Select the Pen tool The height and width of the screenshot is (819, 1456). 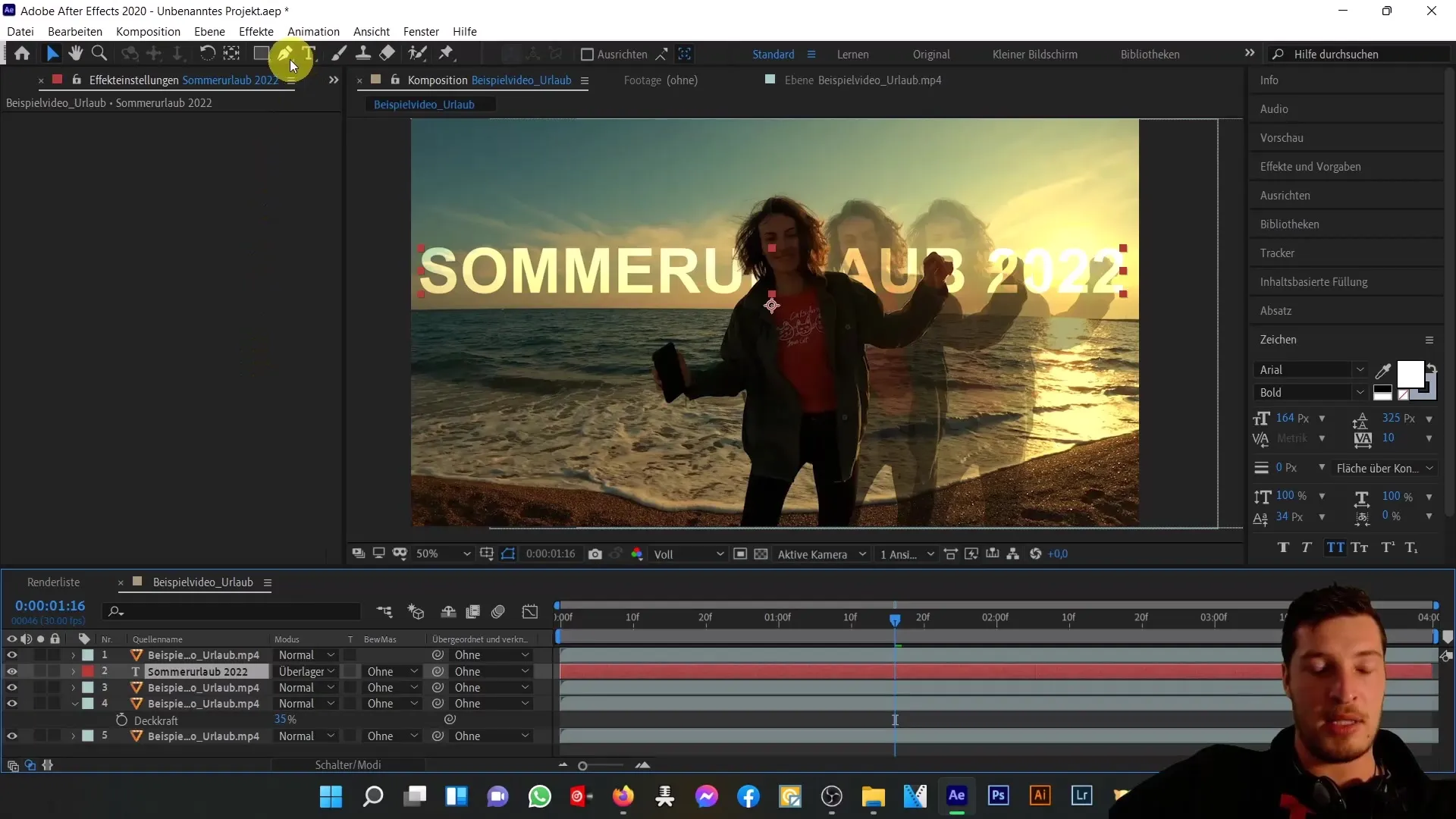(x=285, y=54)
